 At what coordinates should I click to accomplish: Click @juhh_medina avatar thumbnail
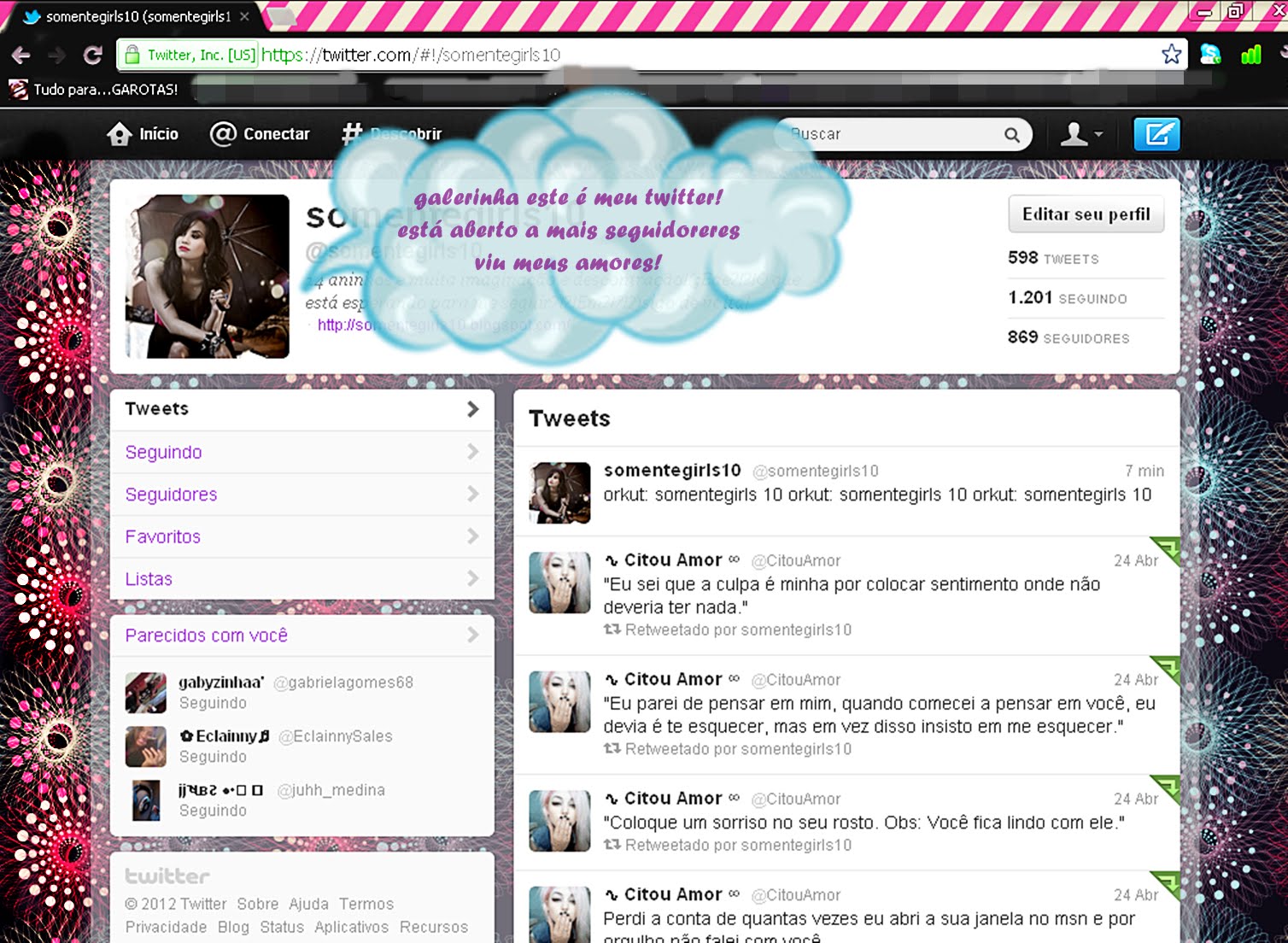pyautogui.click(x=146, y=800)
